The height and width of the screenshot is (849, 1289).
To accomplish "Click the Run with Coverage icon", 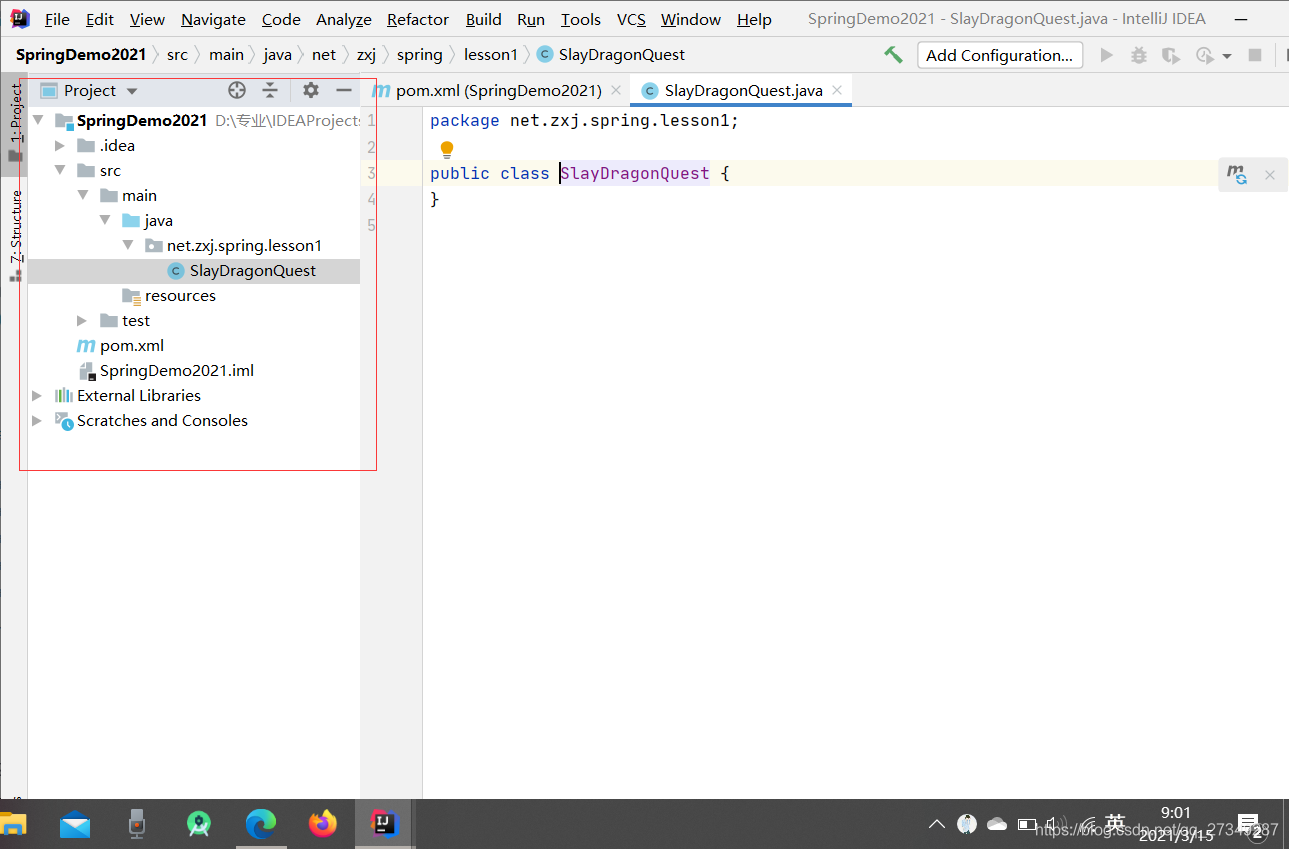I will (1170, 56).
